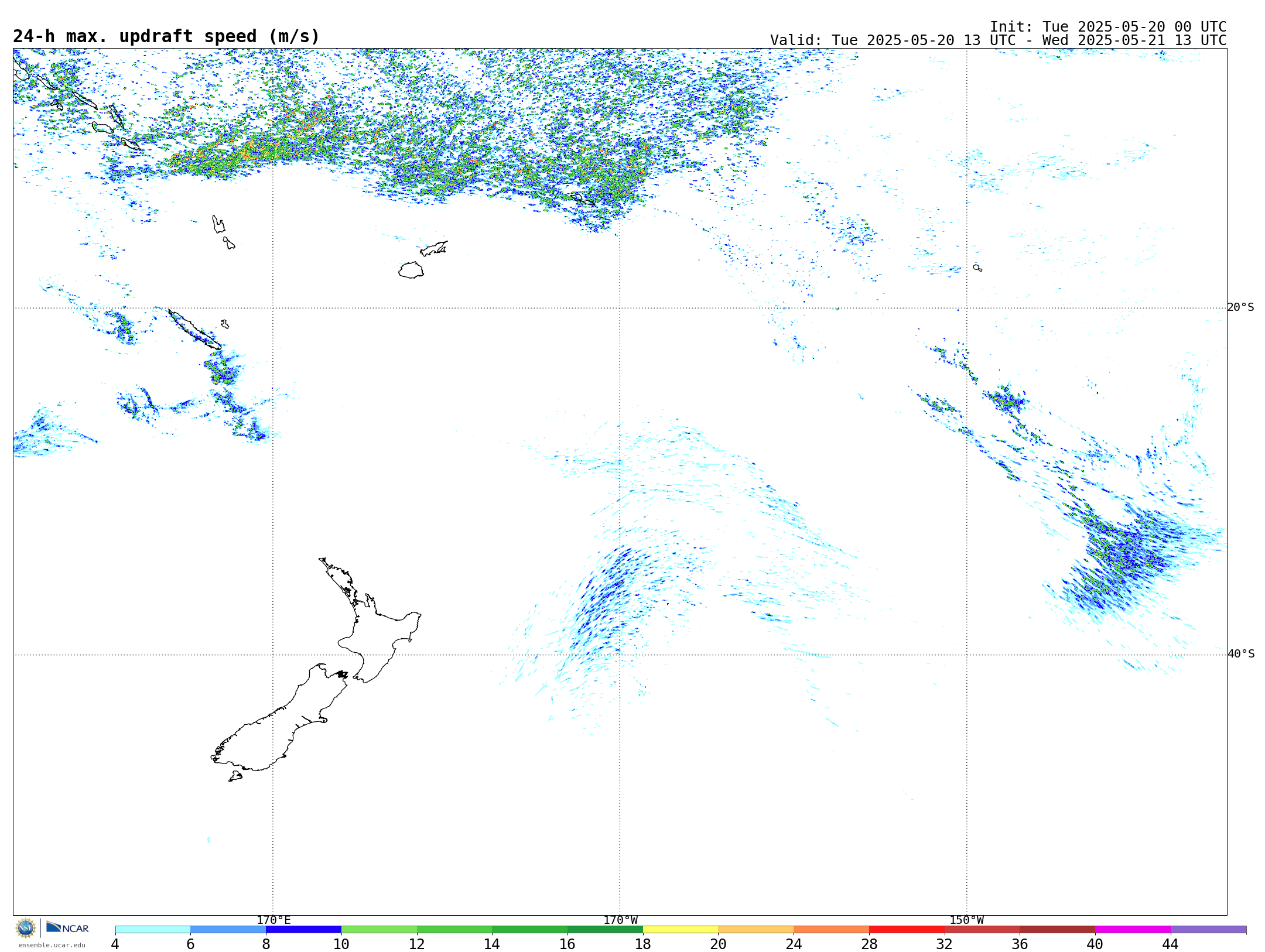Click the purple above-44 color swatch
Screen dimensions: 1265x952
[x=1208, y=930]
